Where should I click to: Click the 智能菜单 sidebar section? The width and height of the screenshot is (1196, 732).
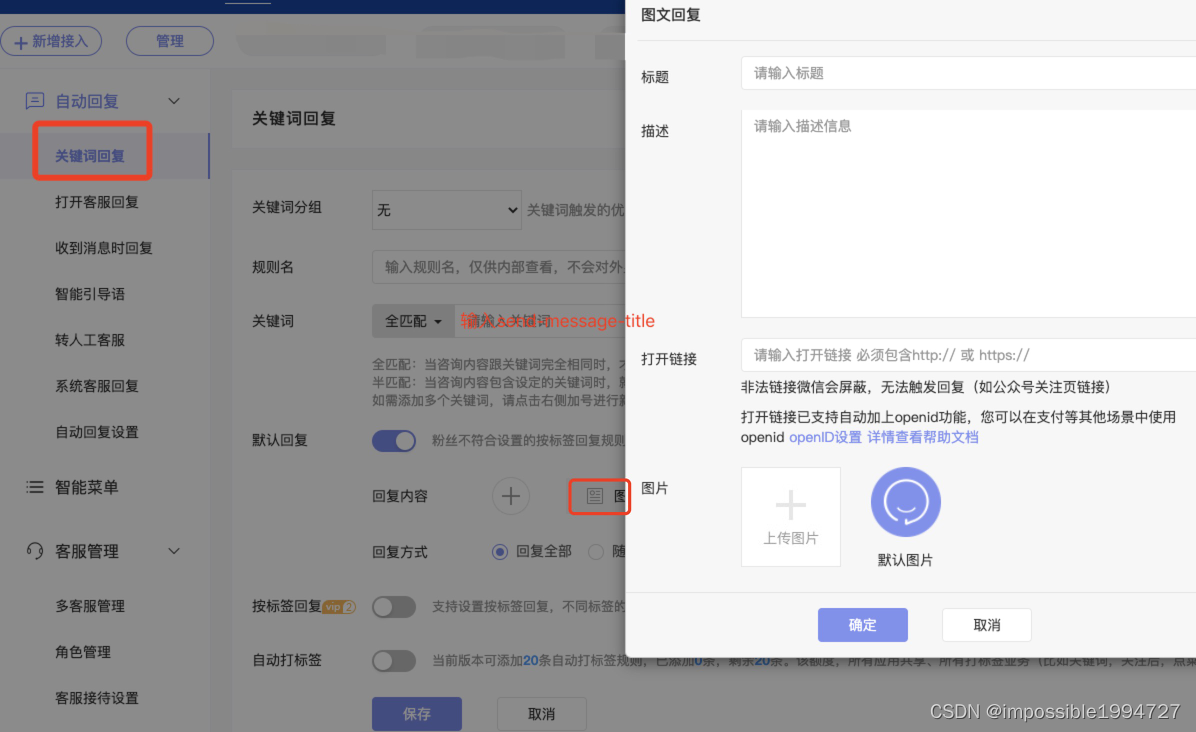86,487
